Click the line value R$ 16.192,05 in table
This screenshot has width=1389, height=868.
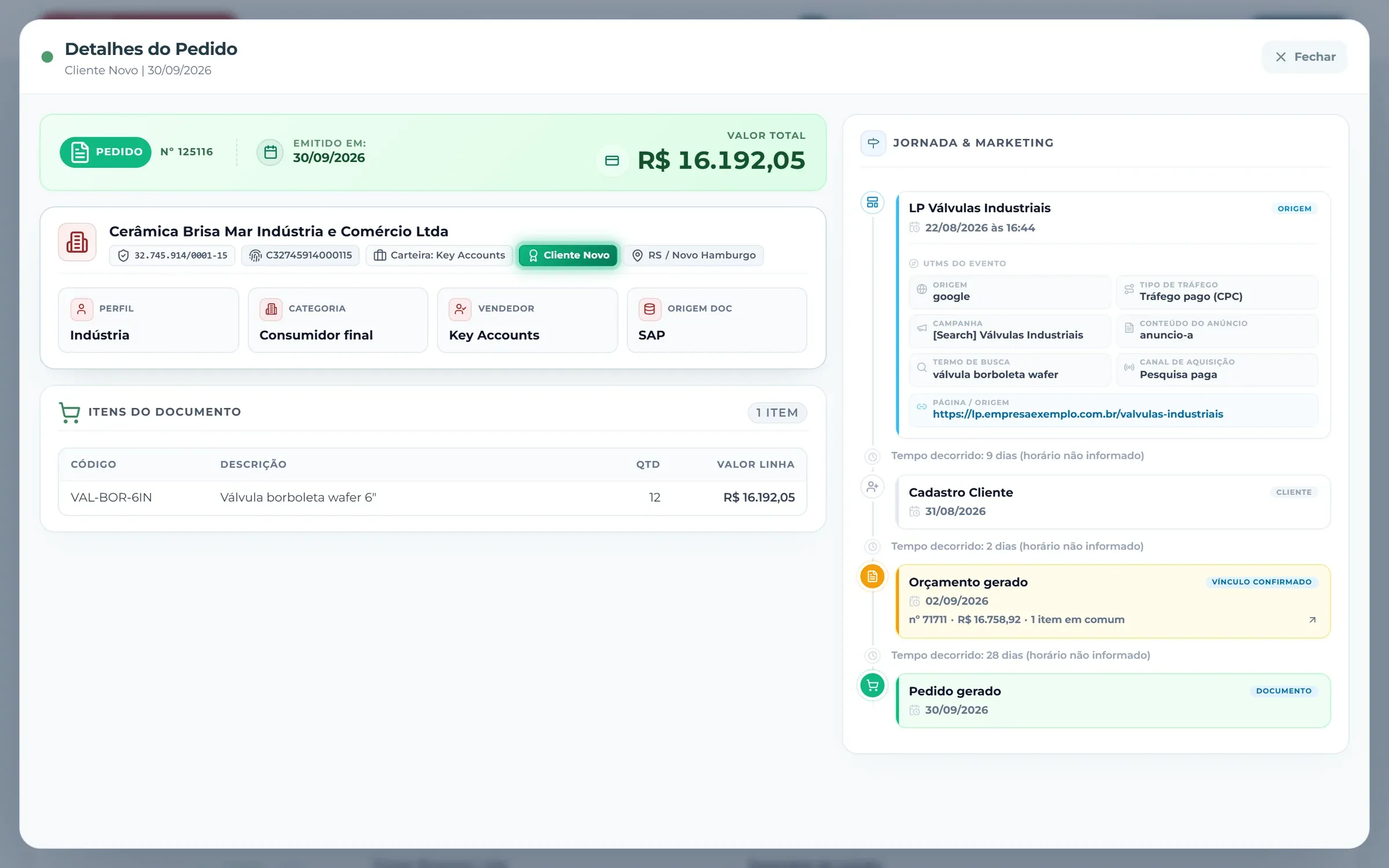[x=759, y=497]
